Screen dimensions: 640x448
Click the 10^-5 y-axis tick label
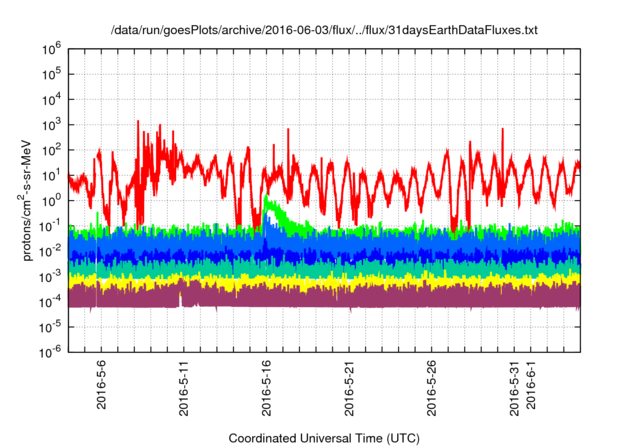[50, 328]
